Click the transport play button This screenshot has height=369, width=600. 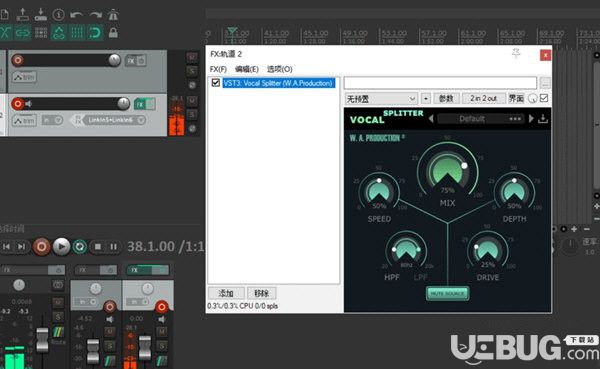click(x=61, y=247)
